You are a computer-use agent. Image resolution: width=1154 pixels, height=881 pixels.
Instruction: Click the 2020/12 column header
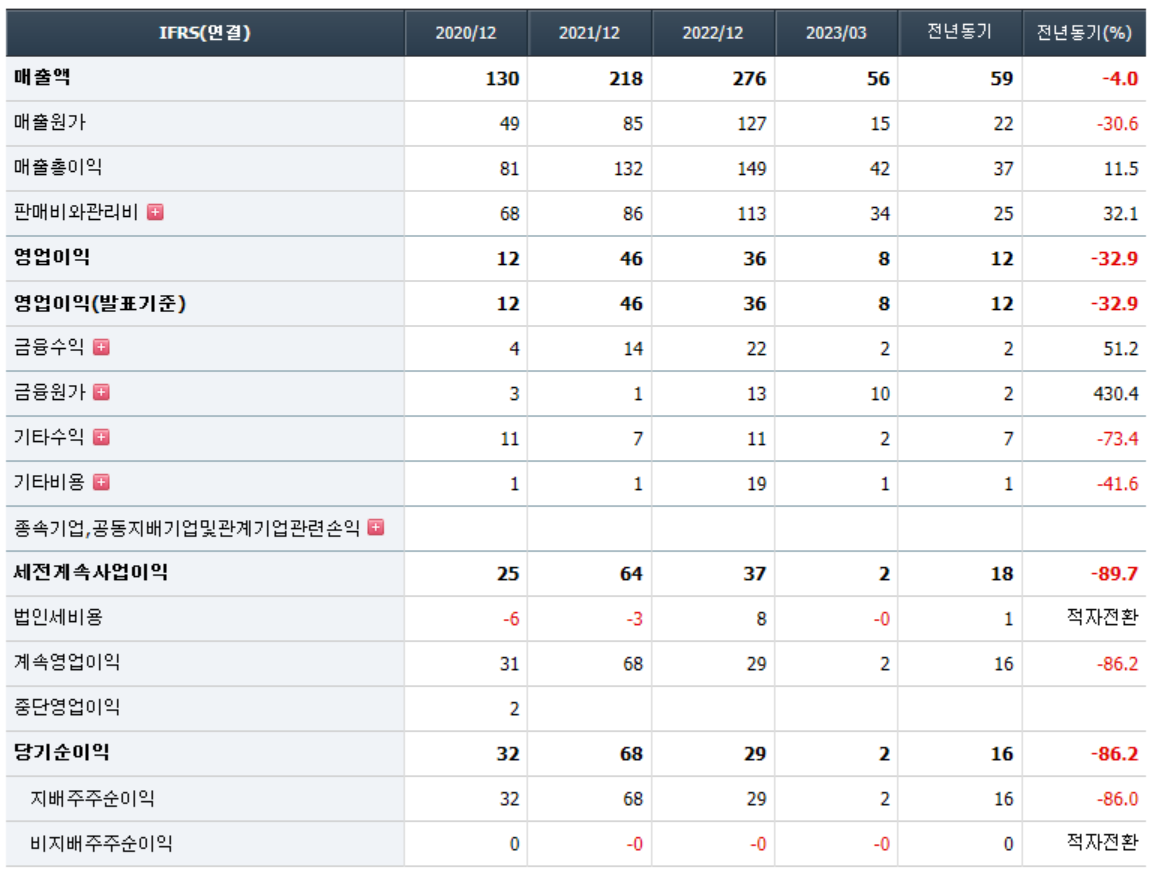466,33
